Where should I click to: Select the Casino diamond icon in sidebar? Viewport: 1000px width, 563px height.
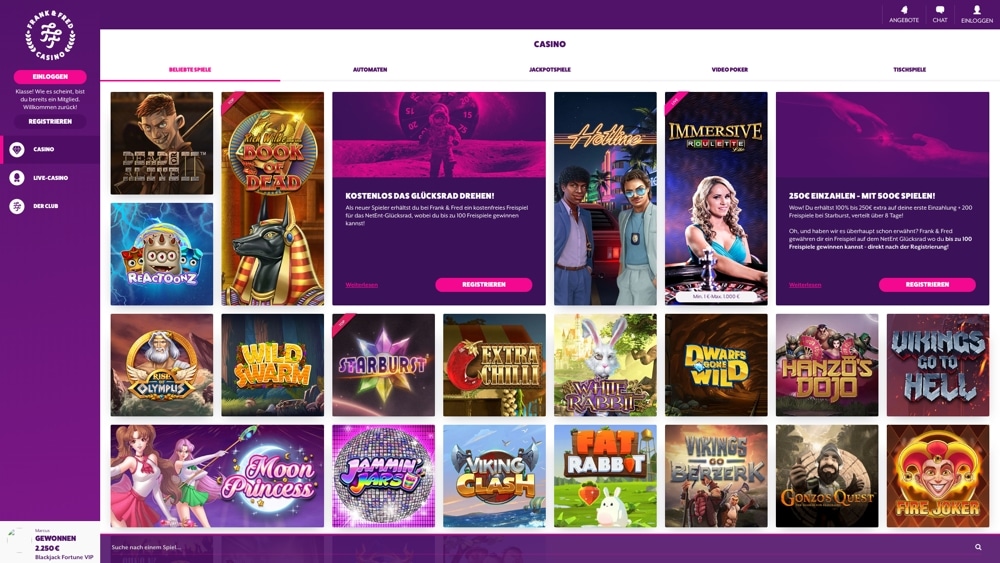point(17,149)
